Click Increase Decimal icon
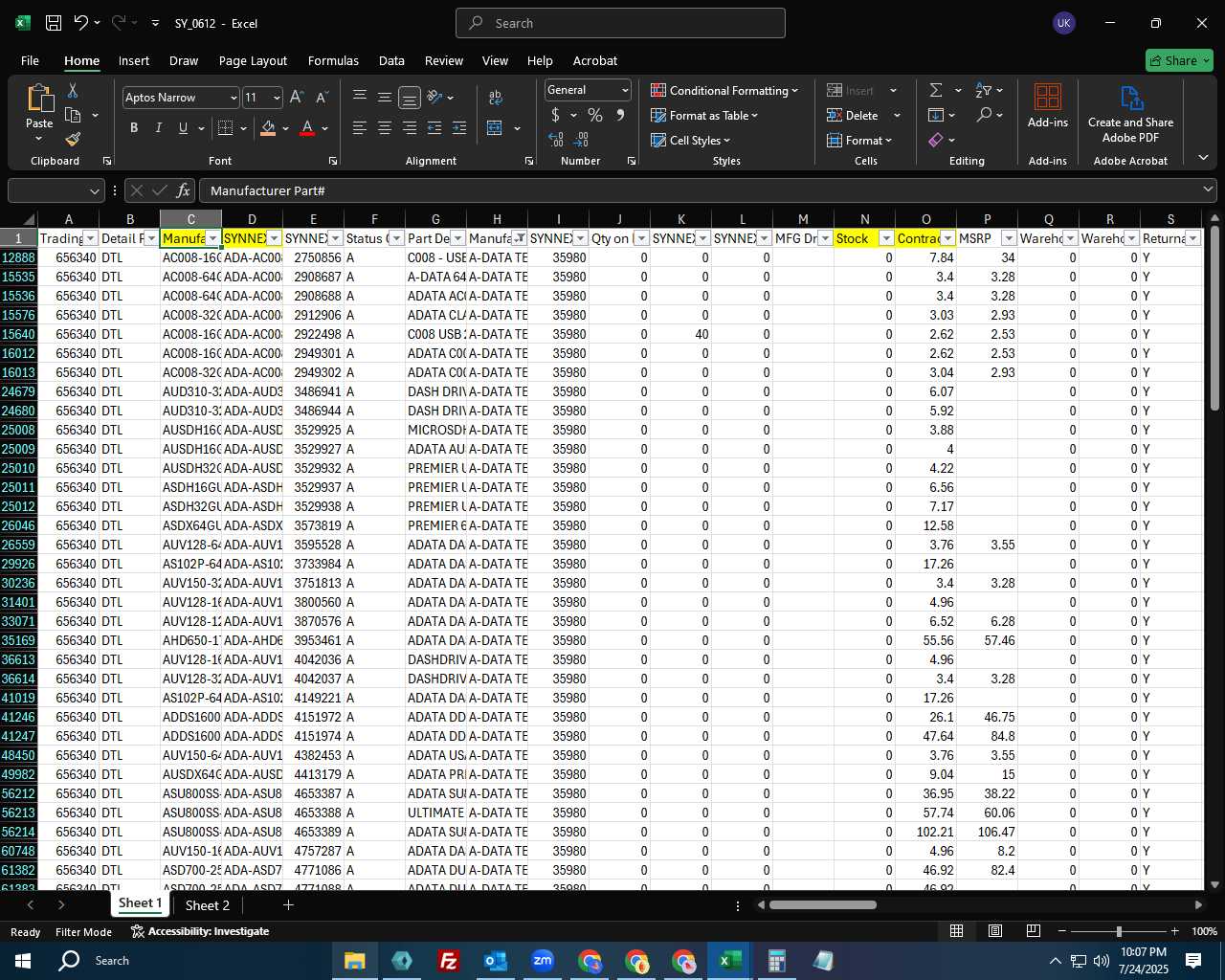1225x980 pixels. tap(556, 140)
